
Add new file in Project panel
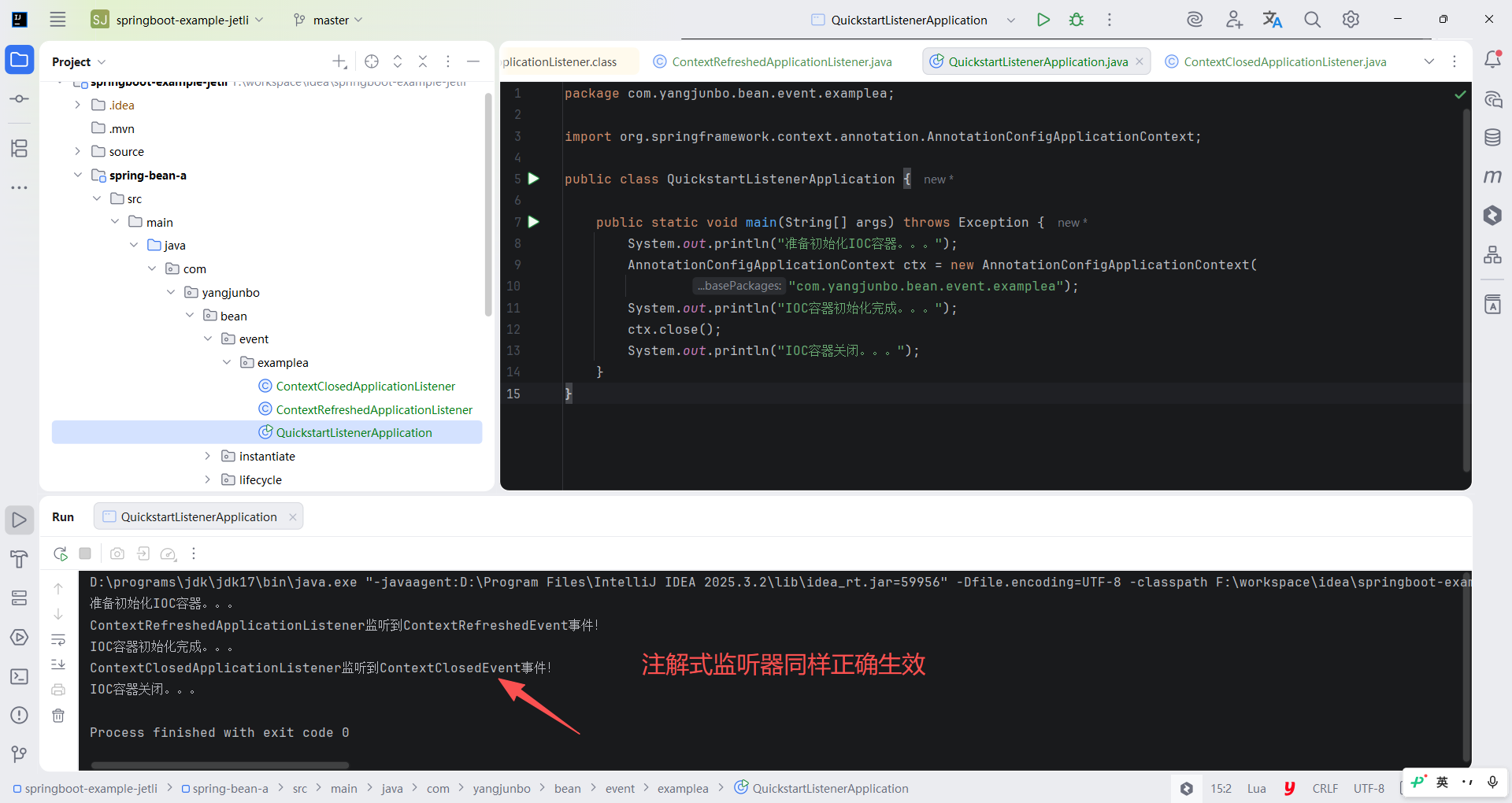click(x=339, y=61)
